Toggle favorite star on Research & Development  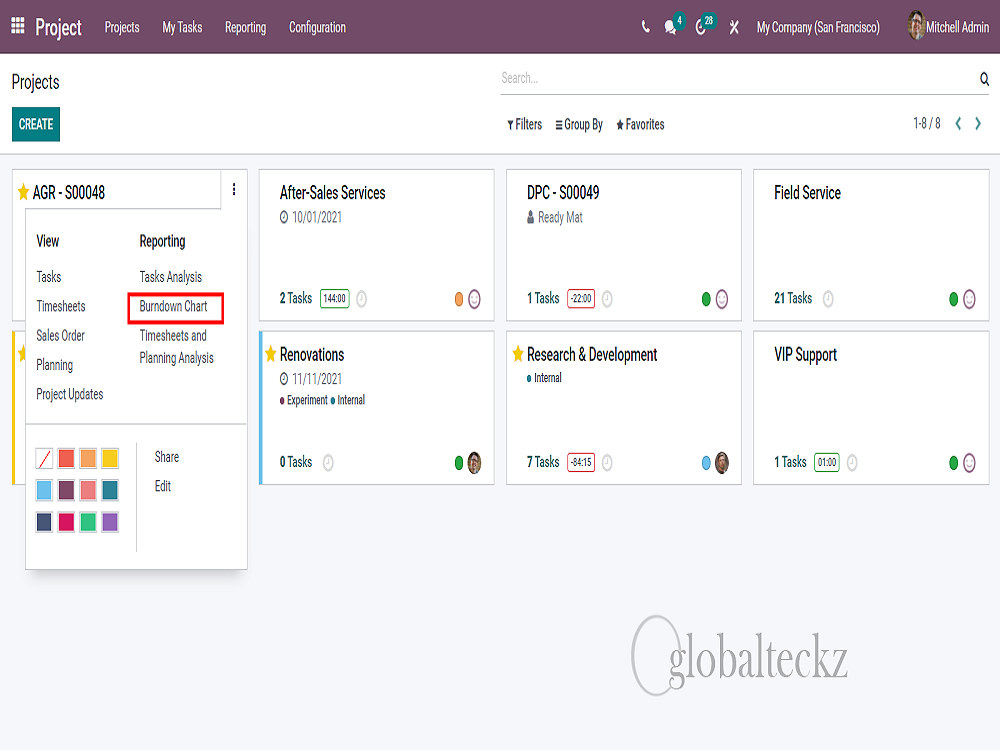pyautogui.click(x=518, y=353)
